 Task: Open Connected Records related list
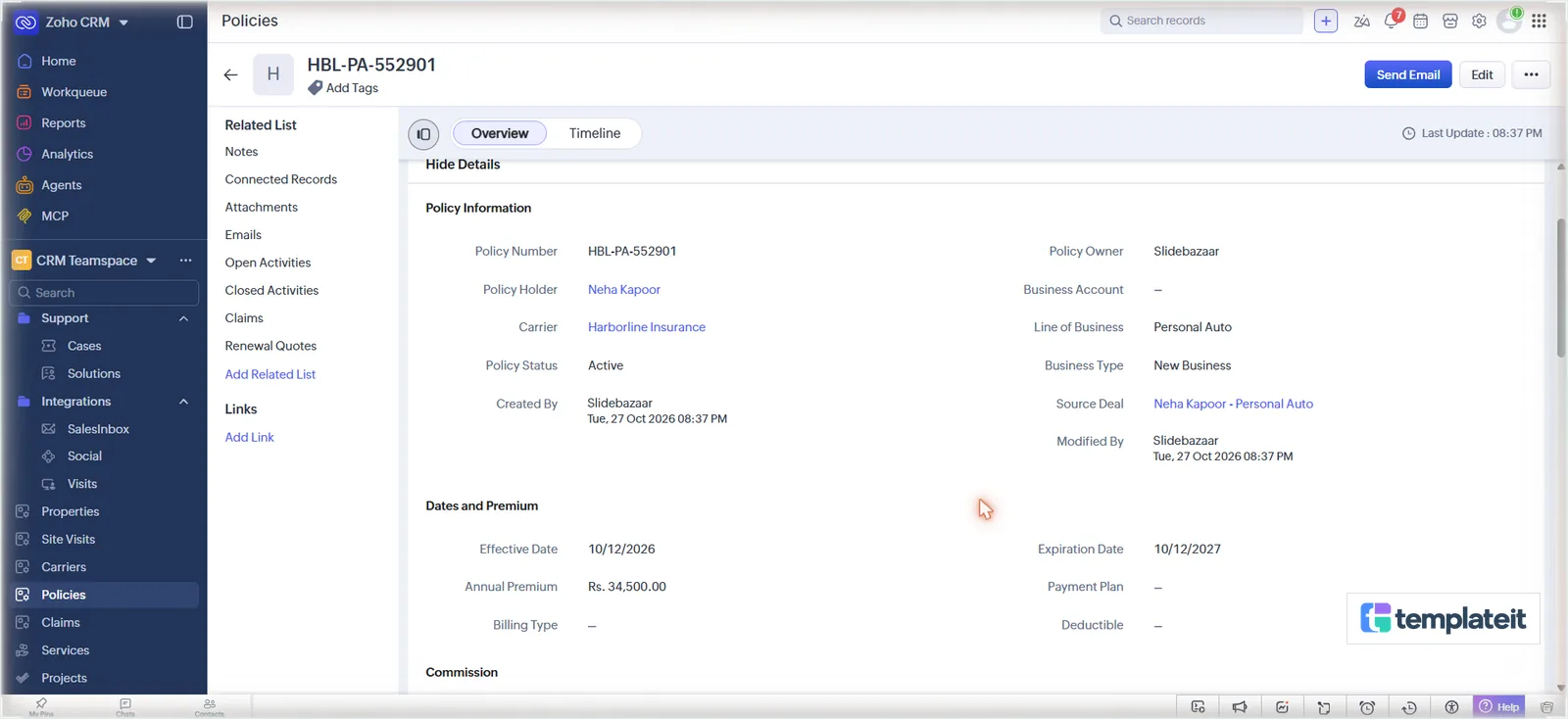(281, 179)
